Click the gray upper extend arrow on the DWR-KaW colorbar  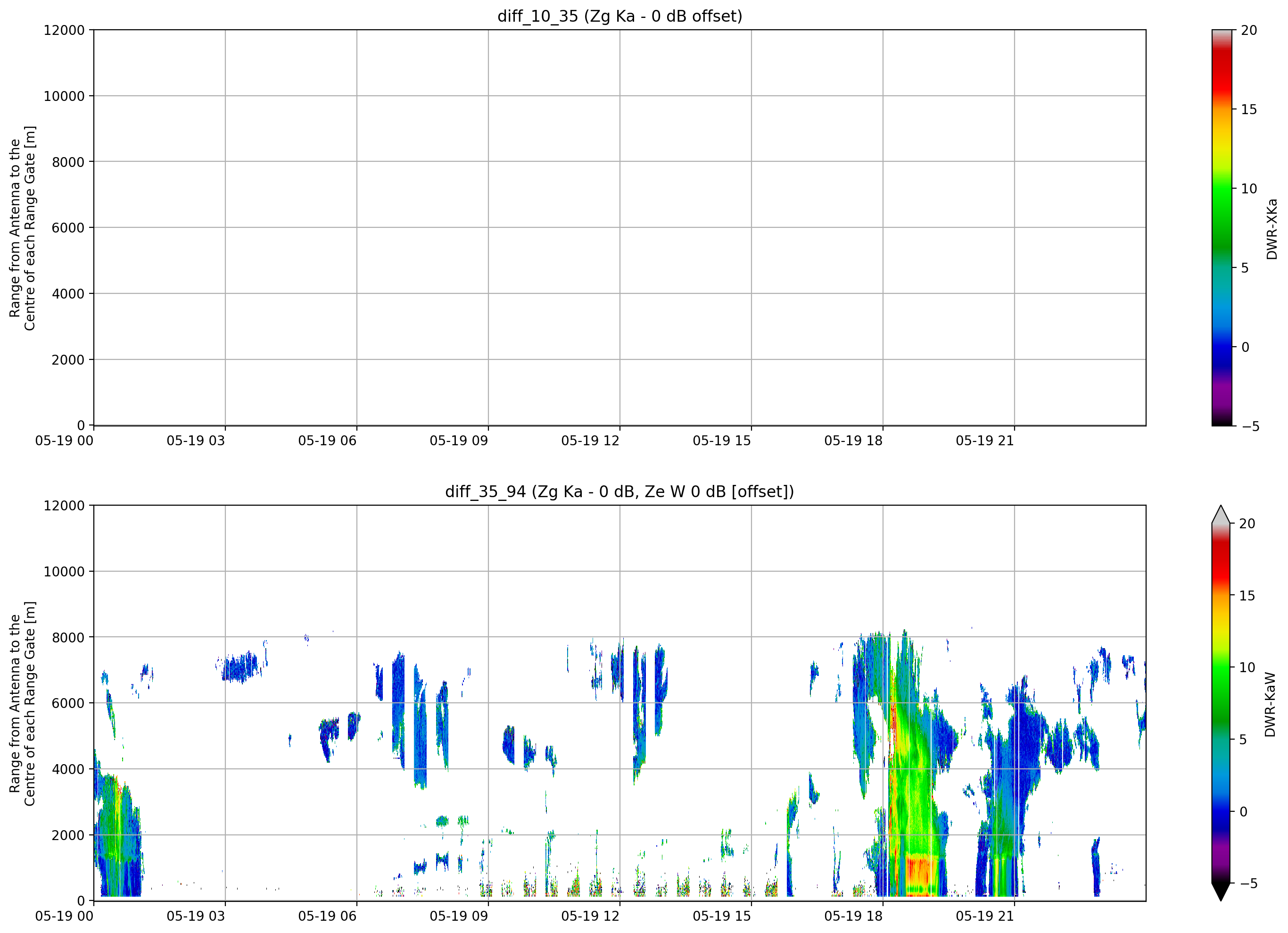tap(1221, 514)
